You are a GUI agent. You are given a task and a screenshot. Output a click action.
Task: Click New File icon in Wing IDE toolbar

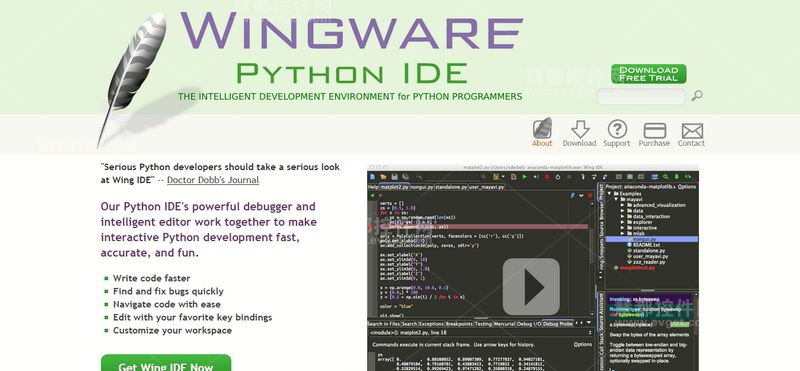(x=372, y=177)
